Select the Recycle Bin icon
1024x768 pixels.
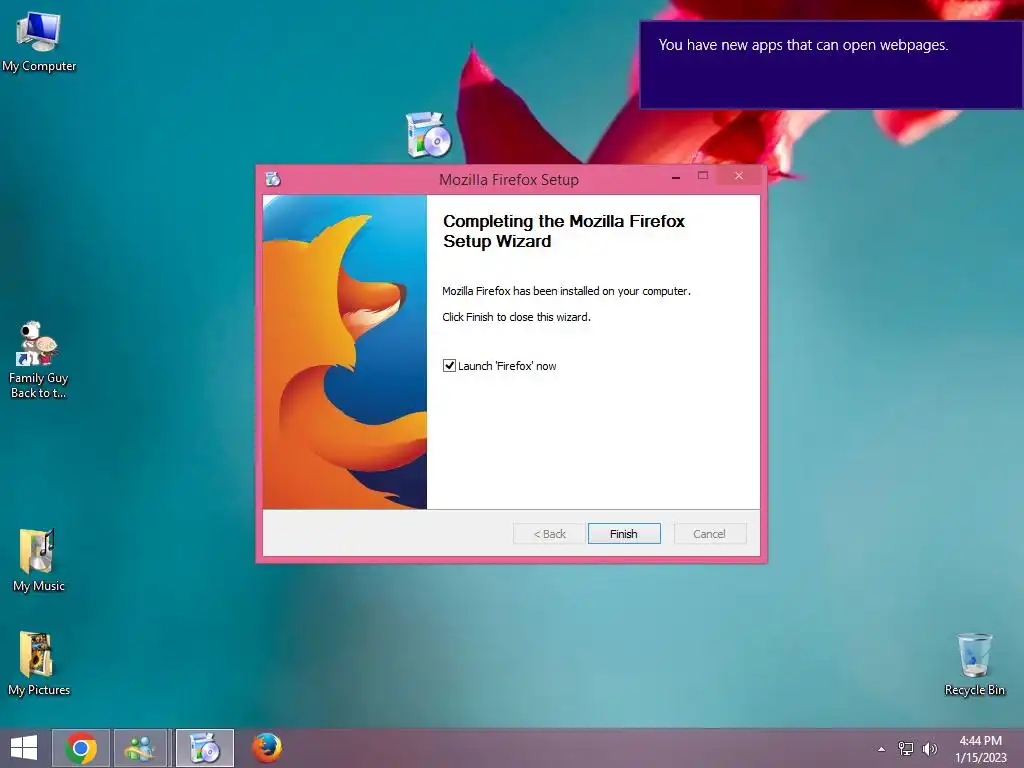974,664
